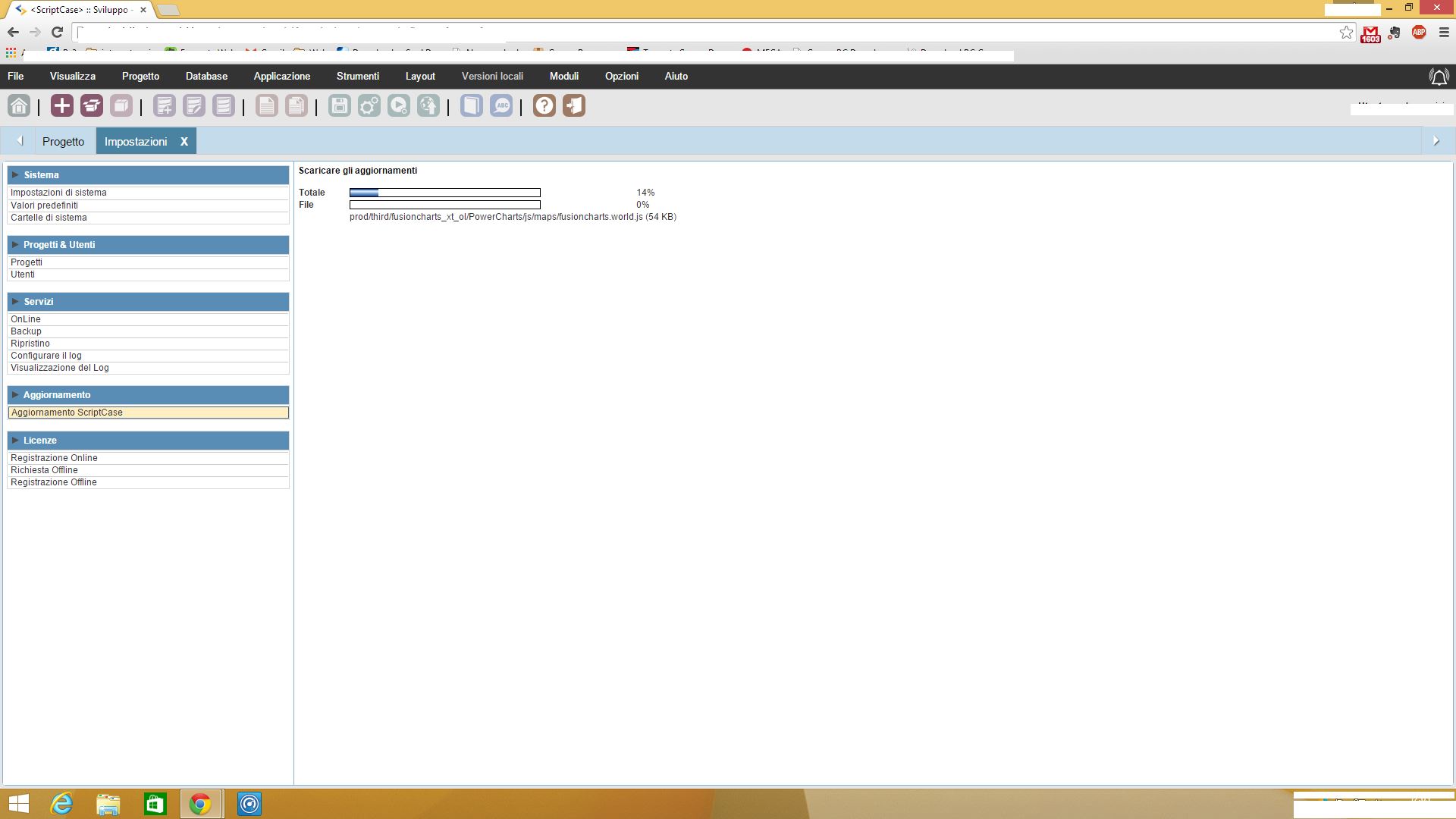1456x819 pixels.
Task: Switch to the Progetto tab
Action: (63, 141)
